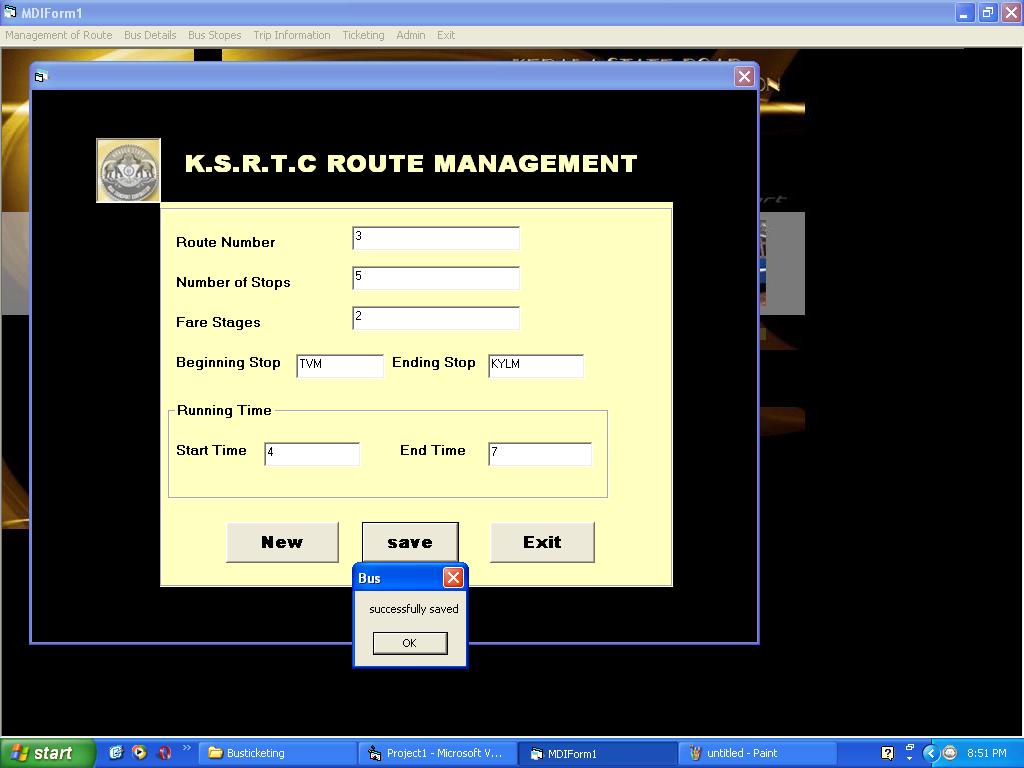Switch to the untitled - Paint taskbar button
Screen dimensions: 1024x768
pos(758,754)
